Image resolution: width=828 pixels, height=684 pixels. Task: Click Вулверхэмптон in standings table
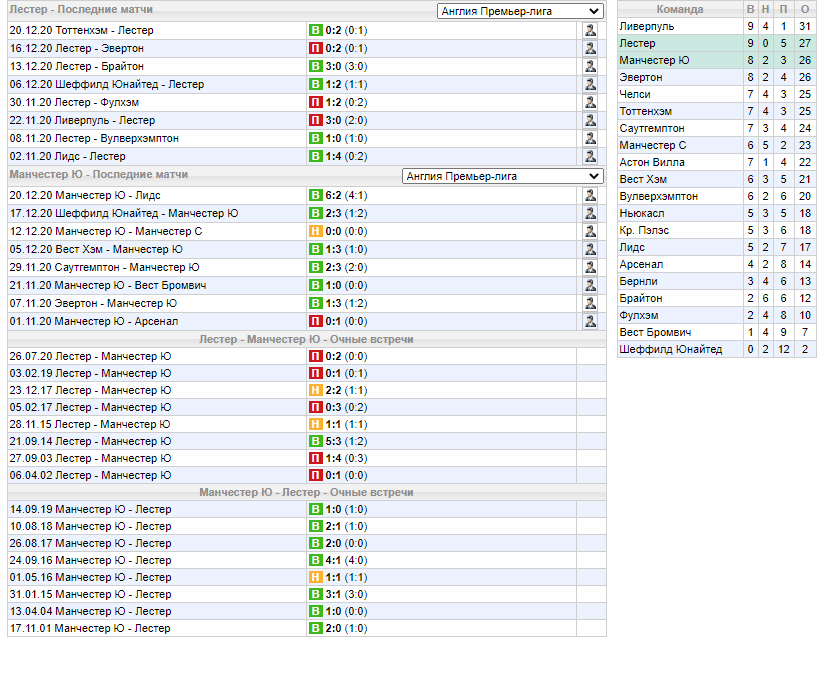point(658,196)
